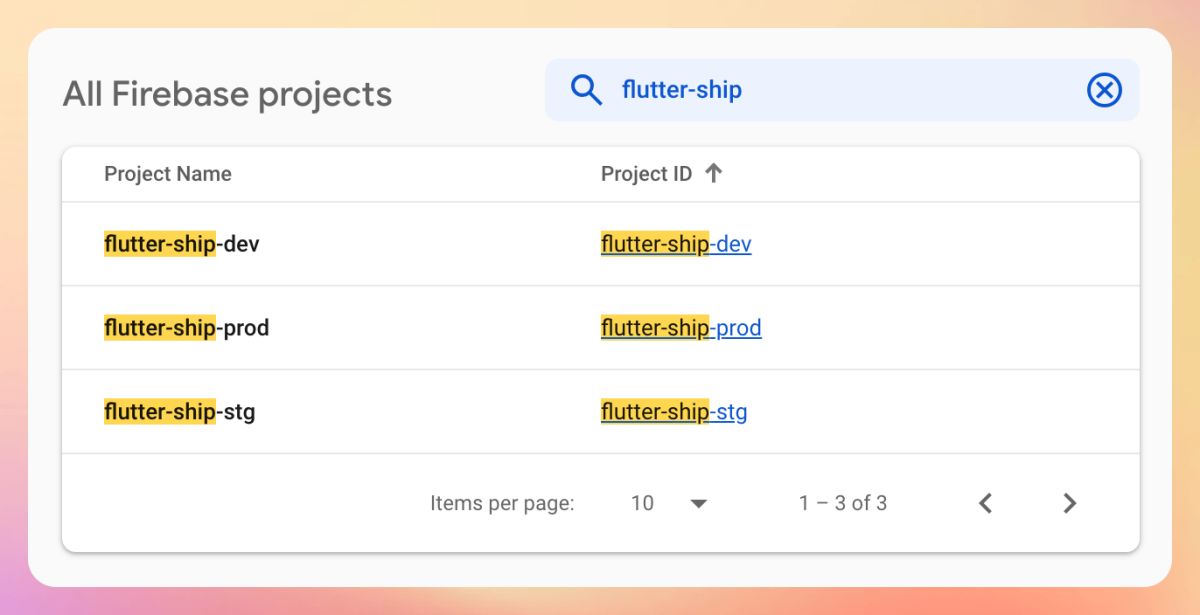Click the All Firebase projects heading

pos(227,94)
